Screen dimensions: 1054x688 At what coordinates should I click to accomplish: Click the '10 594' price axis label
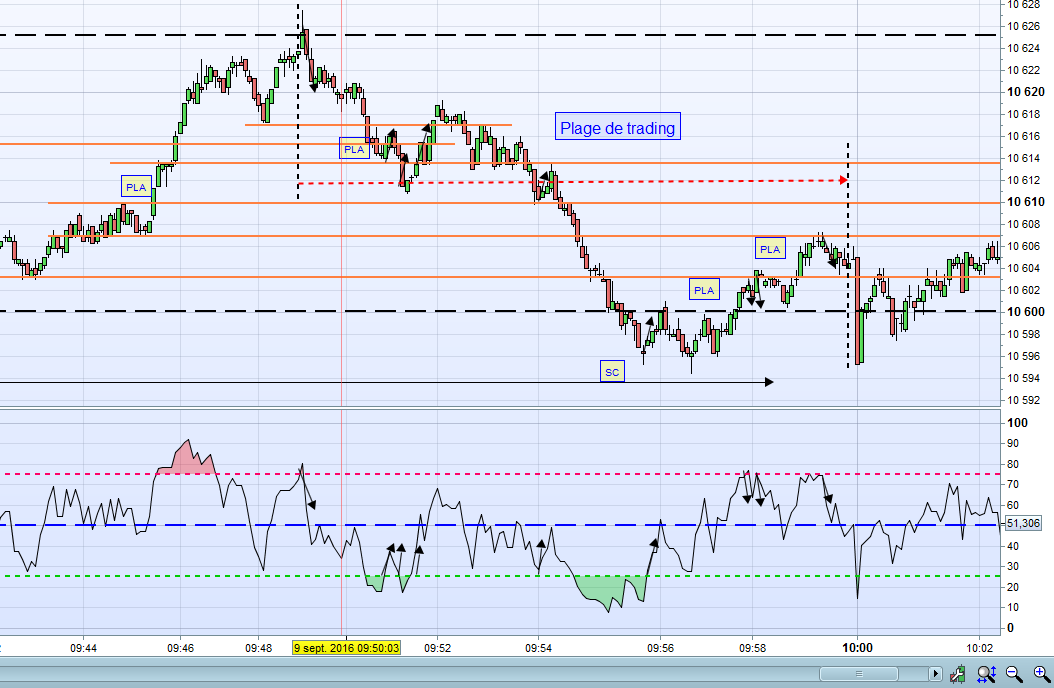[x=1023, y=378]
